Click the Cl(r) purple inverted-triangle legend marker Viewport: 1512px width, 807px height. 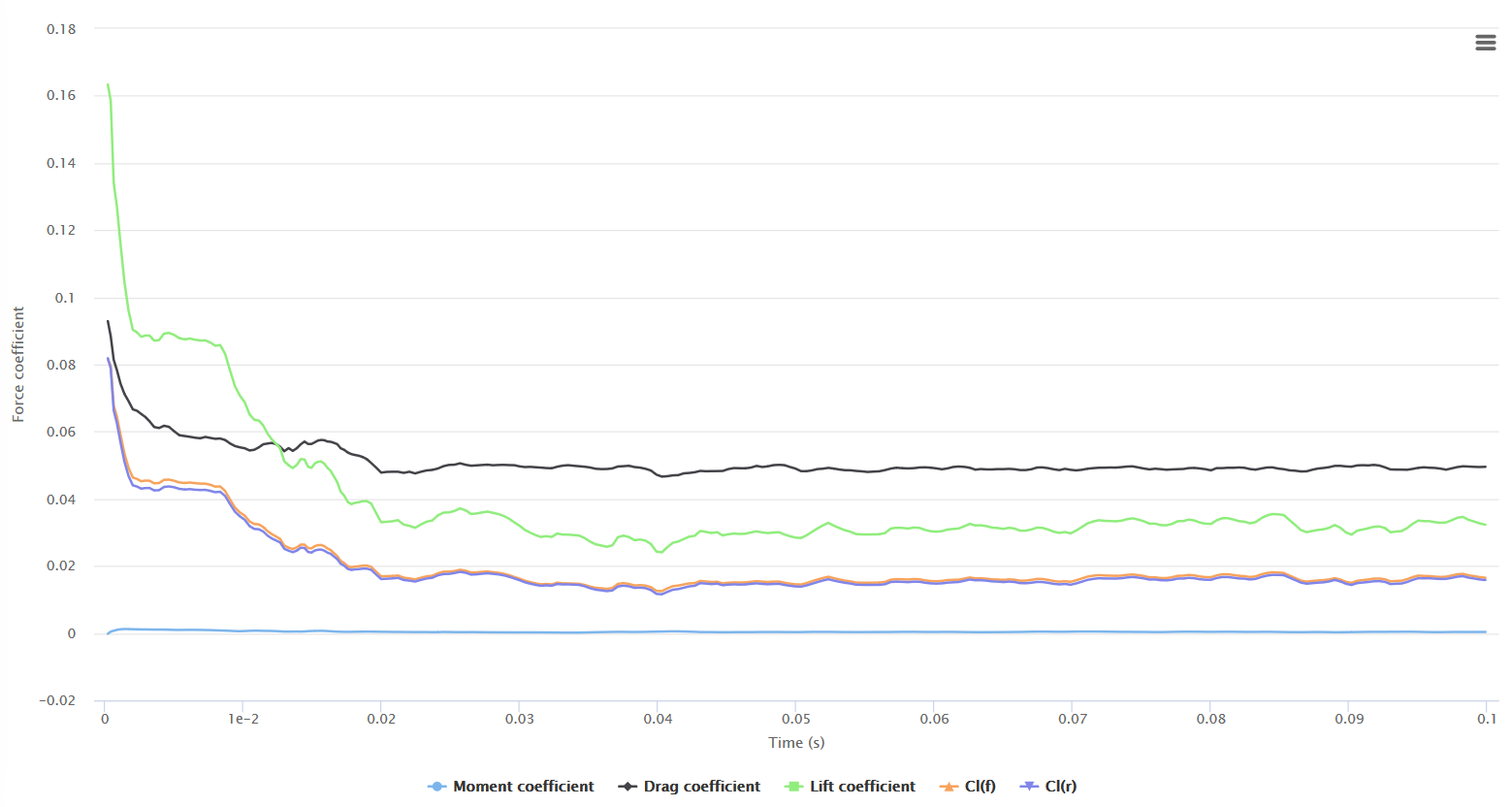(x=1029, y=787)
